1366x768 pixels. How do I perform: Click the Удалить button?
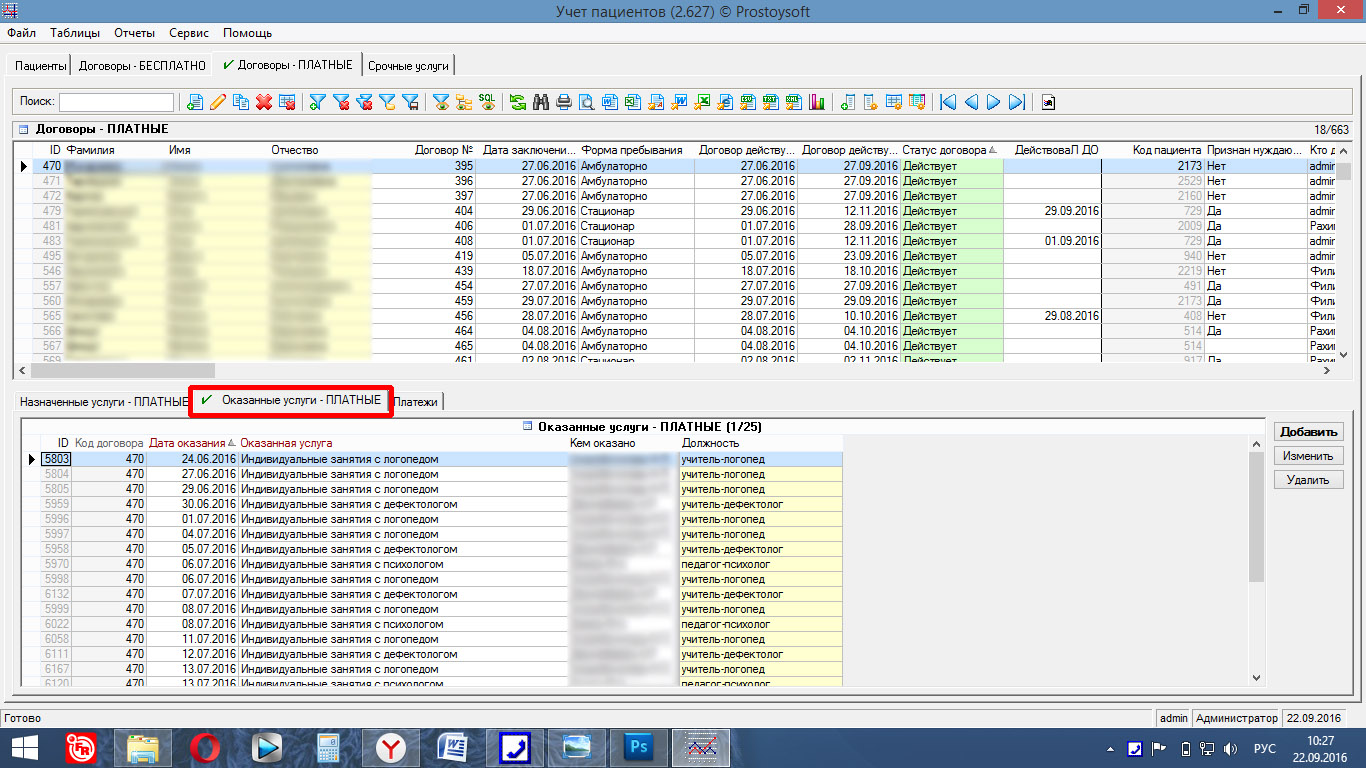(x=1308, y=480)
